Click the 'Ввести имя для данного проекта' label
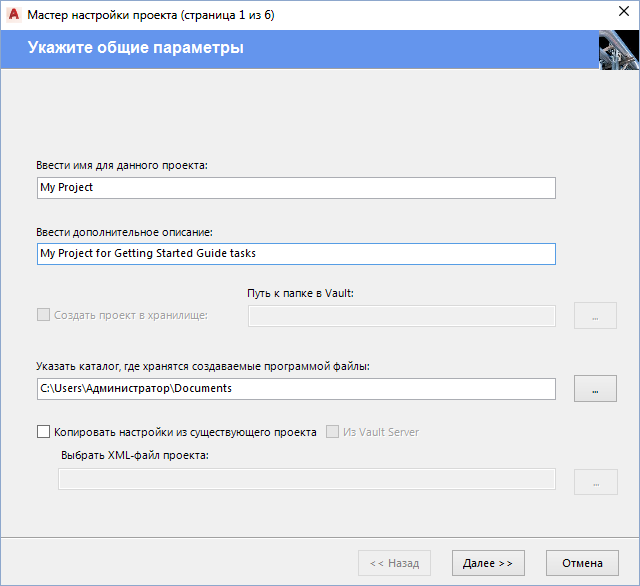 121,165
